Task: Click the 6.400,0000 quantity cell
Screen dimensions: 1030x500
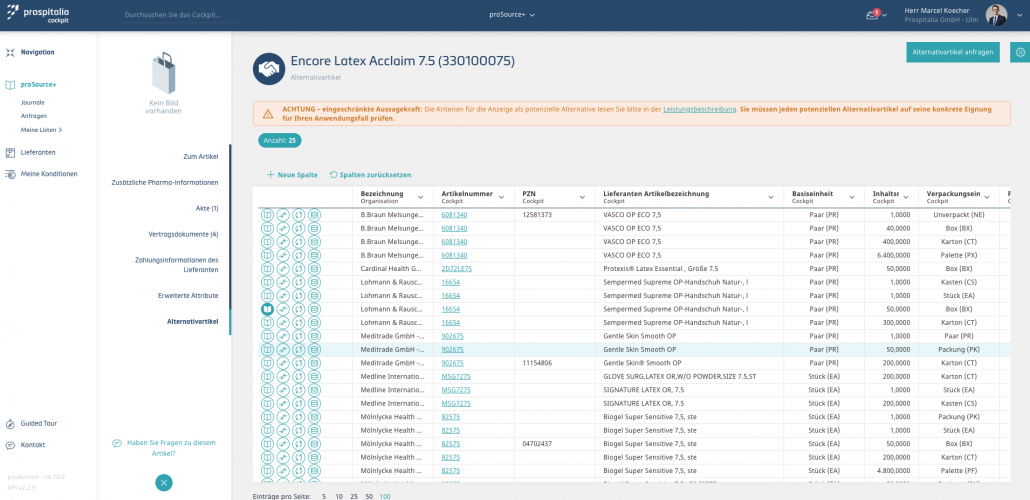Action: 891,255
